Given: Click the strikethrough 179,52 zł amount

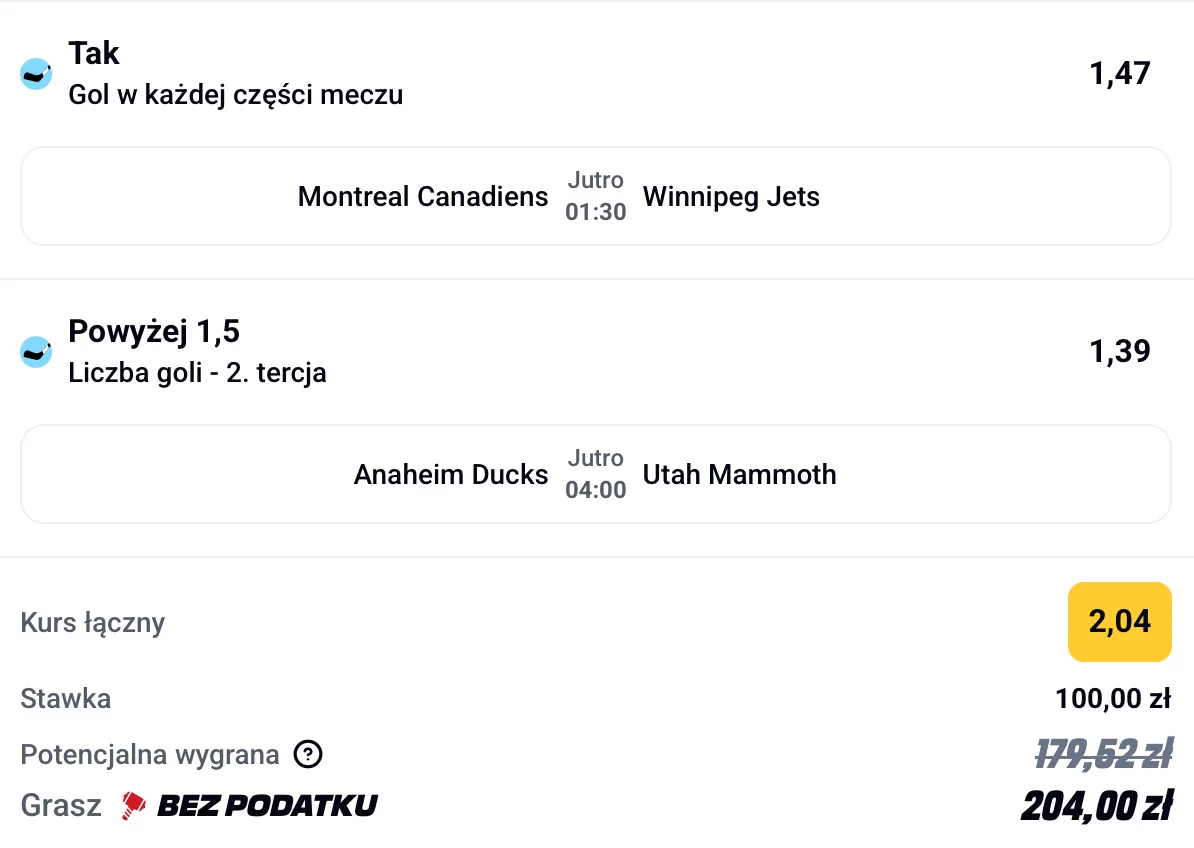Looking at the screenshot, I should pyautogui.click(x=1103, y=754).
